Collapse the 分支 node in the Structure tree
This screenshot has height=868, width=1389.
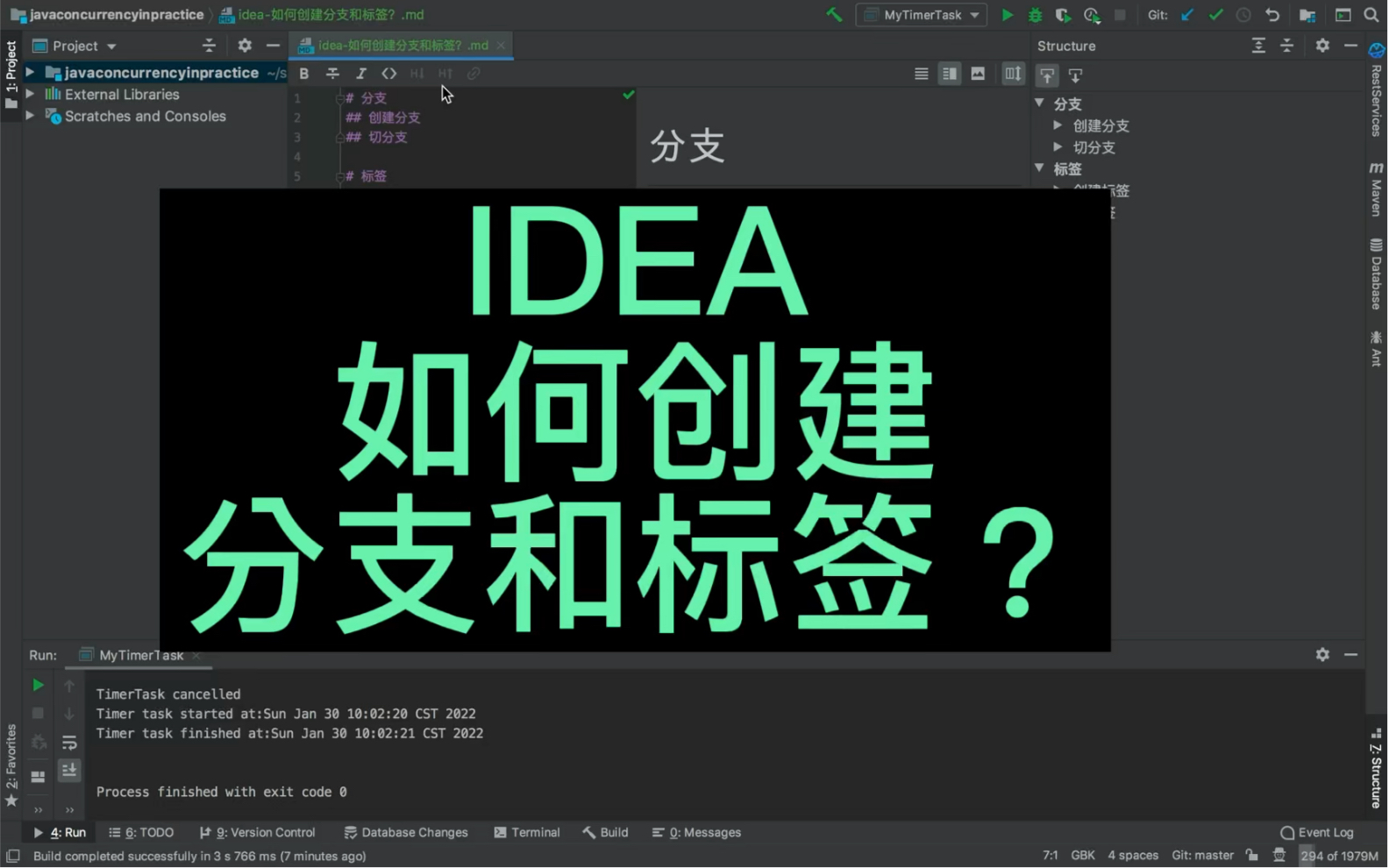(x=1040, y=103)
